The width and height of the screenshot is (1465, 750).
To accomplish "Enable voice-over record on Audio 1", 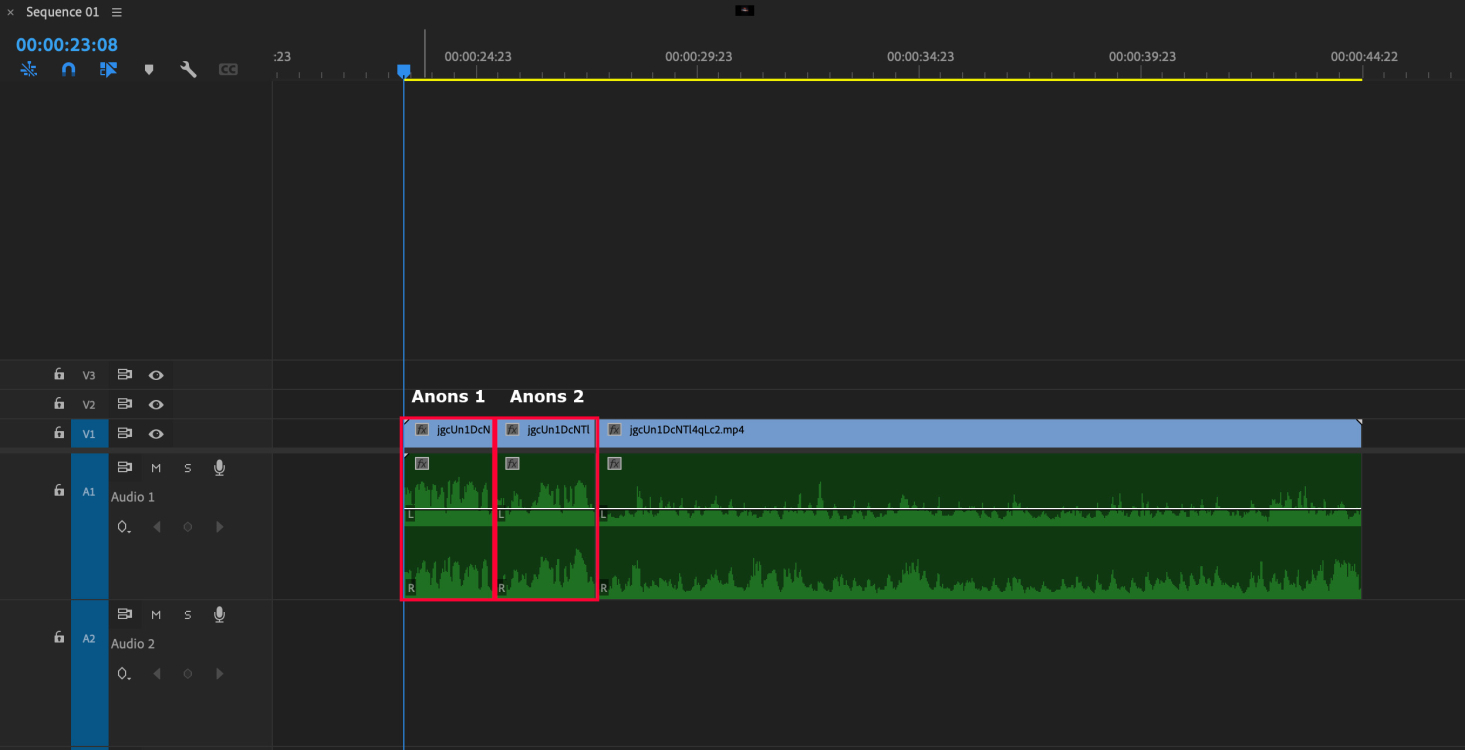I will pos(219,468).
